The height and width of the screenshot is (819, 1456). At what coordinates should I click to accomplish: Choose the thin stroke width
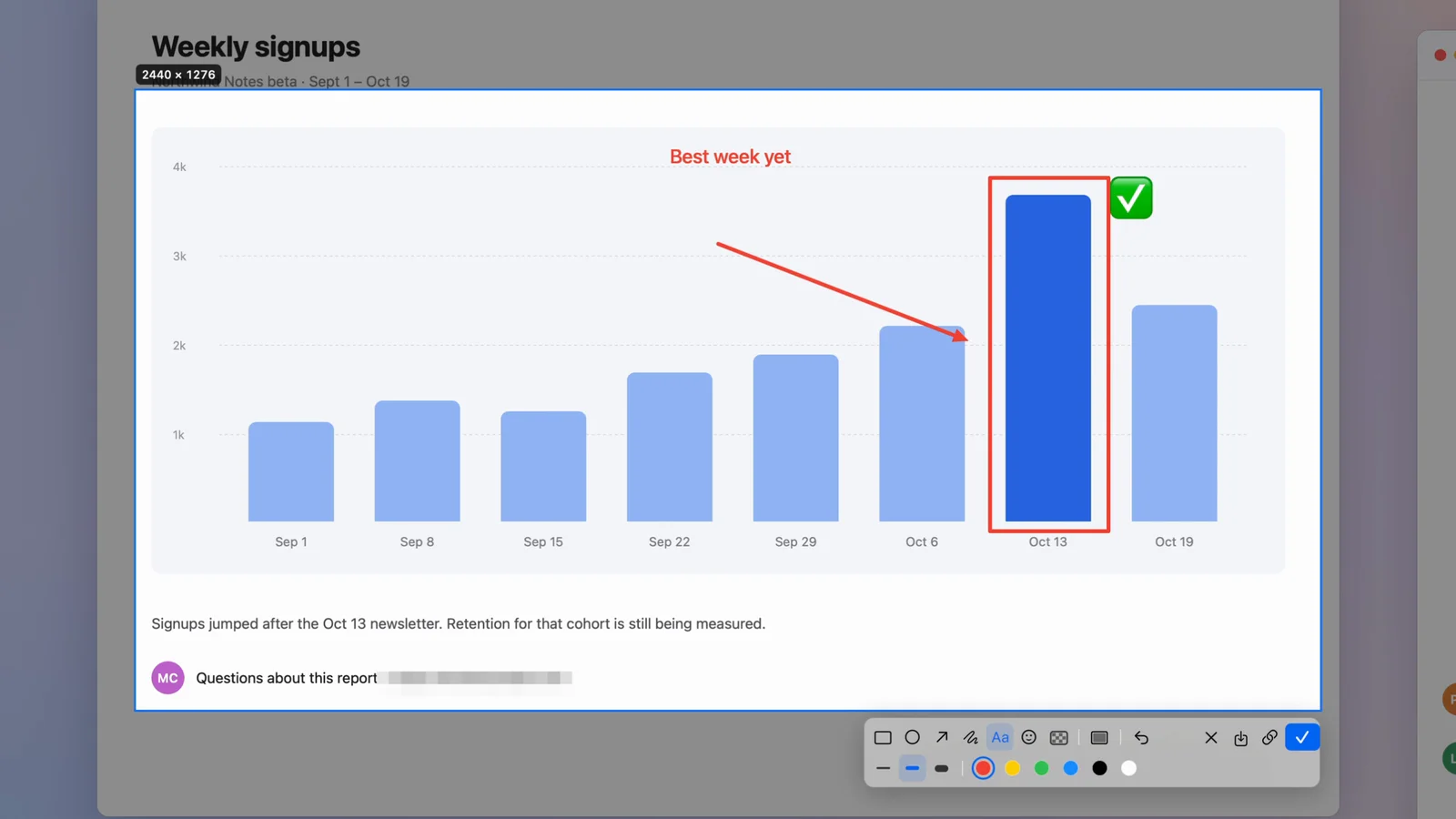tap(883, 769)
